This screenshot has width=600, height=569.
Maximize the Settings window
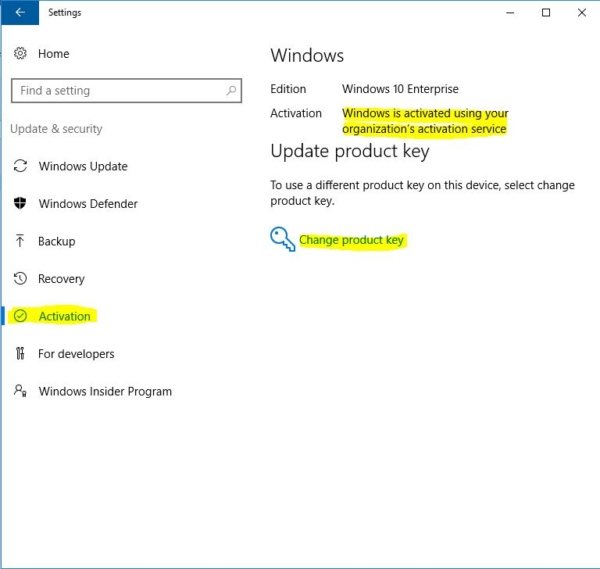(x=545, y=13)
